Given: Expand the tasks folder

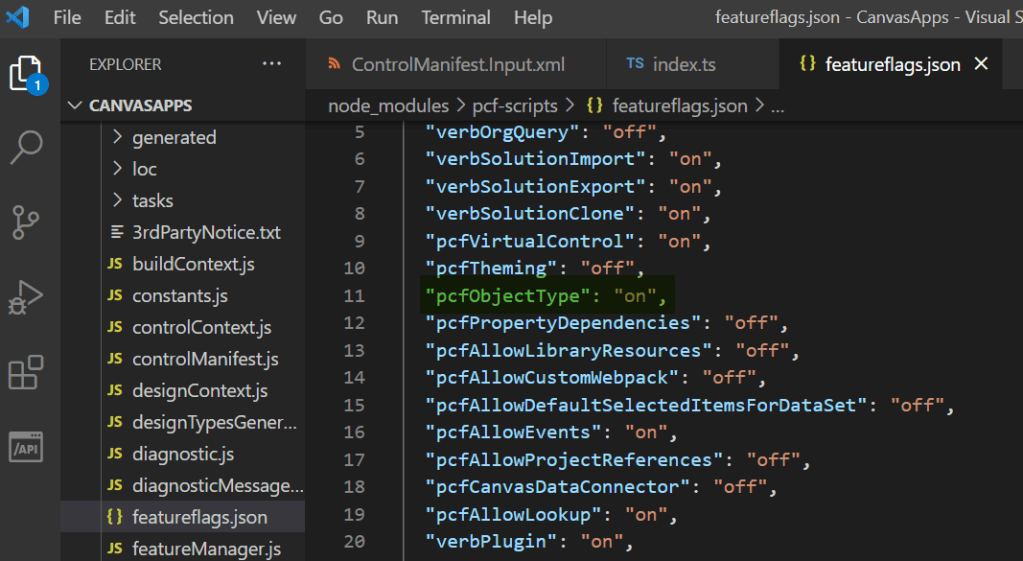Looking at the screenshot, I should tap(152, 201).
